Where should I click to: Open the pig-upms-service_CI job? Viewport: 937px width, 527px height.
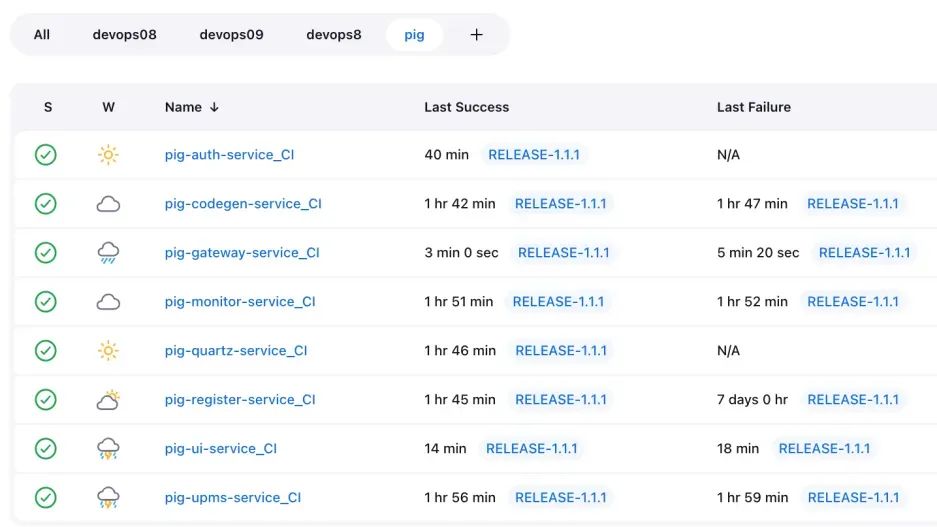232,498
